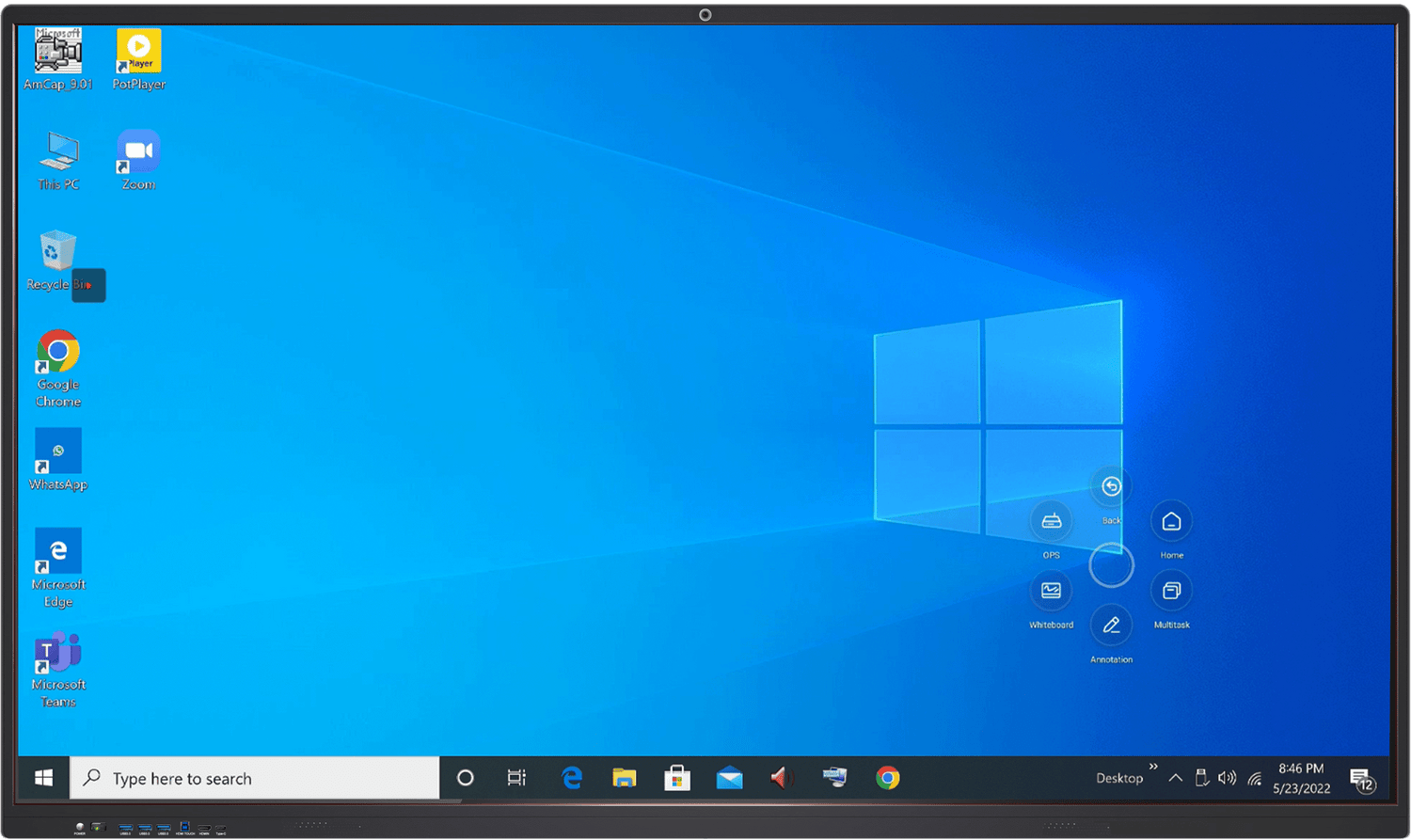The height and width of the screenshot is (840, 1411).
Task: Switch to OPS source icon
Action: 1051,521
